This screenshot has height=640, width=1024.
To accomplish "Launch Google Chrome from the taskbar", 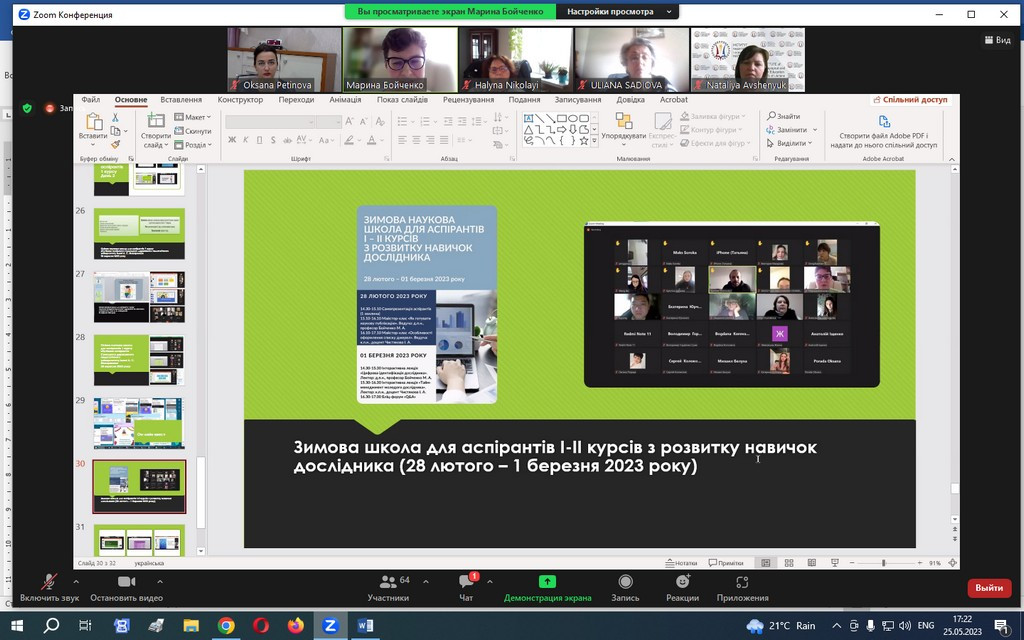I will (226, 626).
